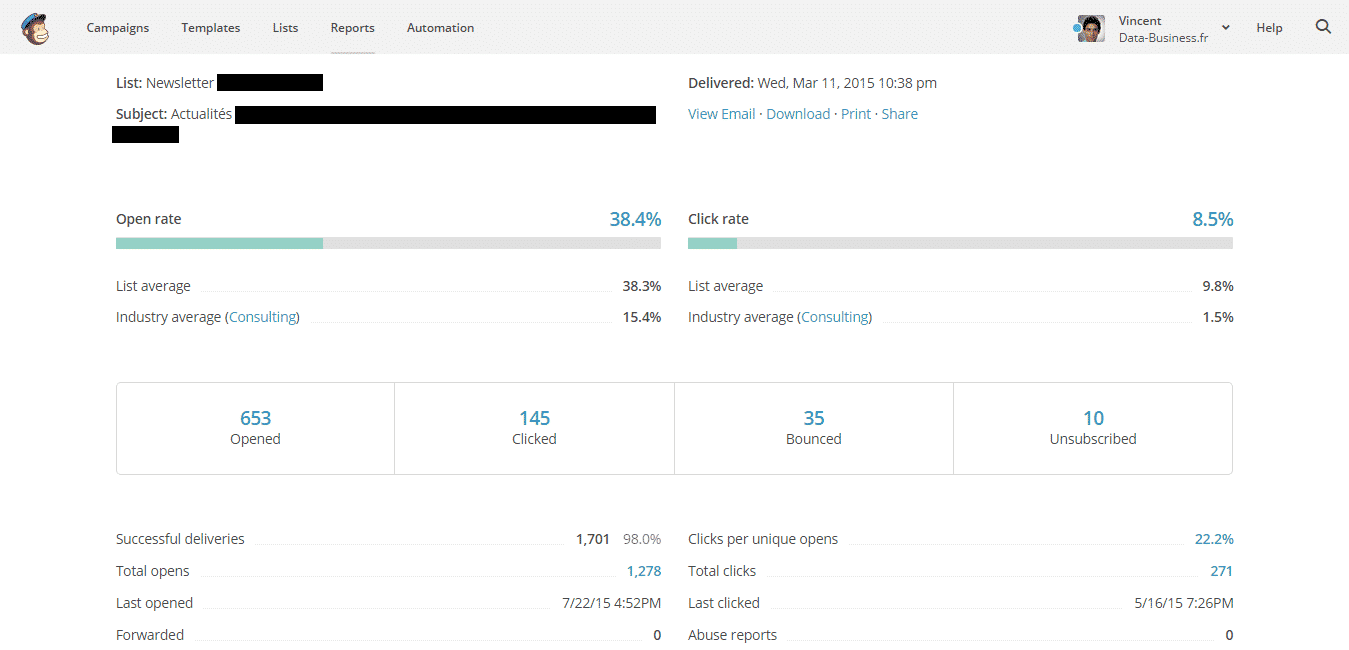Open the 1,278 total opens figure
Viewport: 1349px width, 650px height.
pos(643,571)
